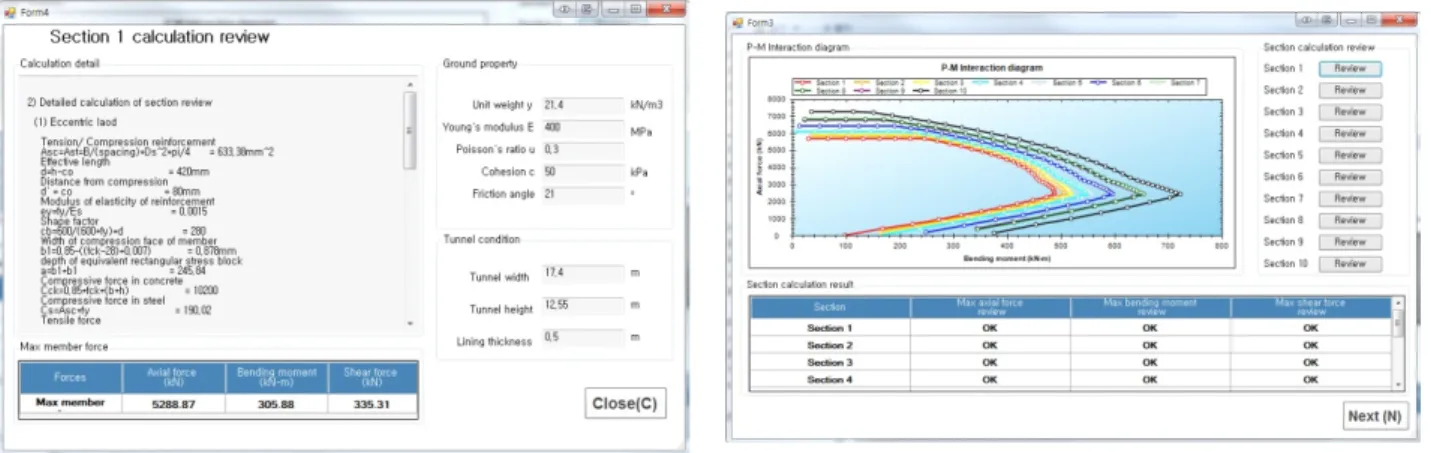
Task: Open the Review for Section 8
Action: 1349,220
